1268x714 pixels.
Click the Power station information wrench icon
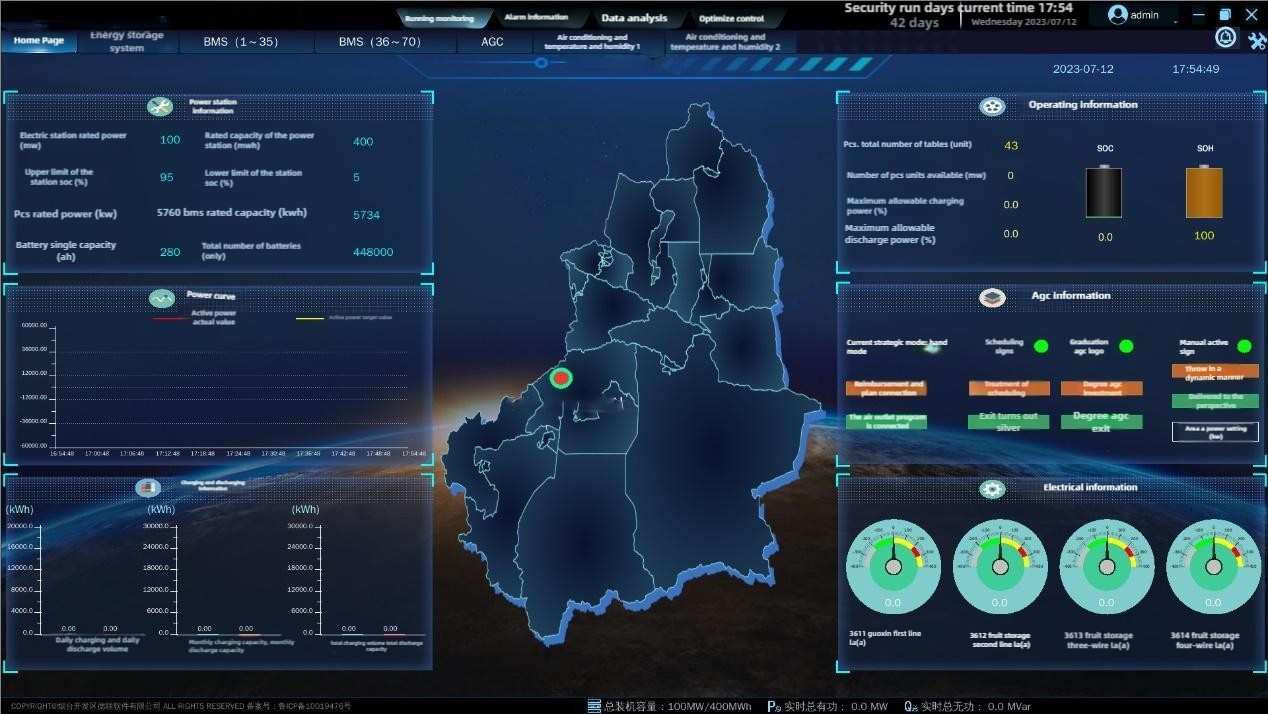[x=160, y=107]
